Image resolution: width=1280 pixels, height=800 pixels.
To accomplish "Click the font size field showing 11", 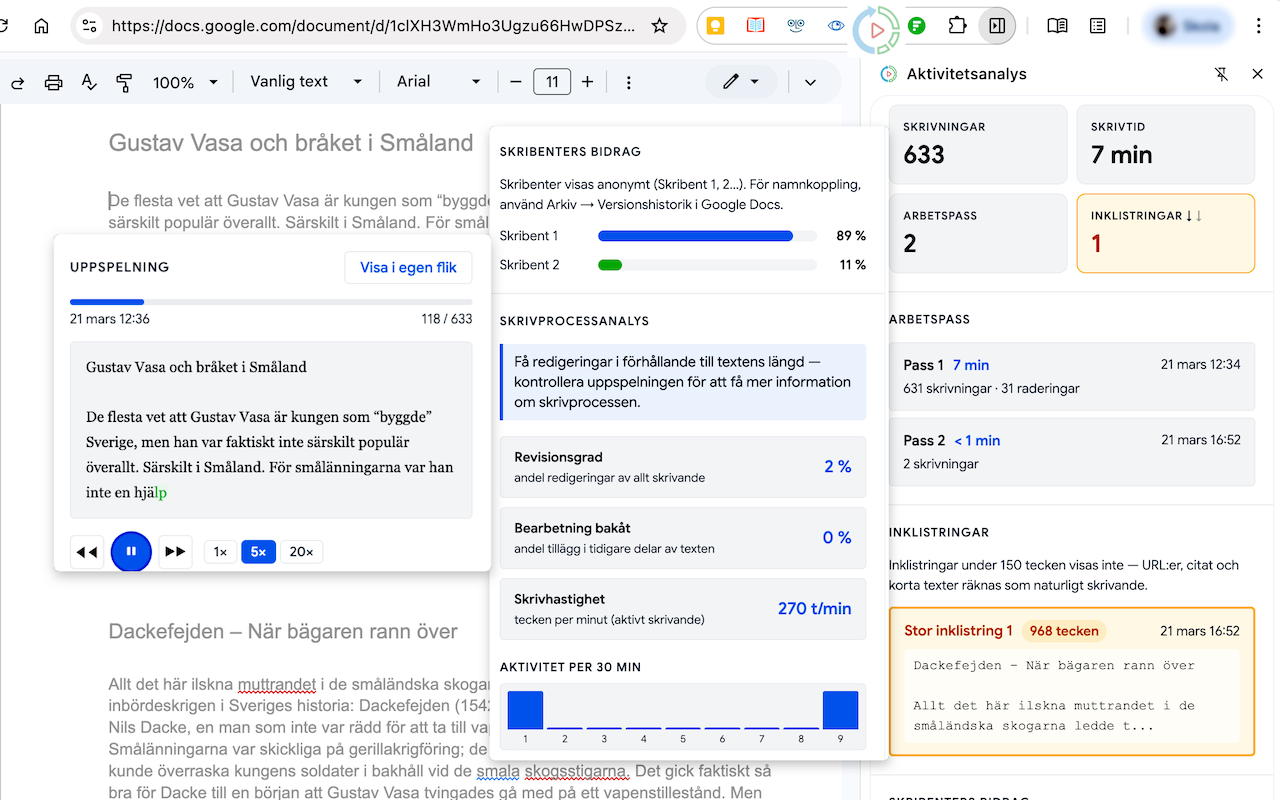I will tap(552, 82).
